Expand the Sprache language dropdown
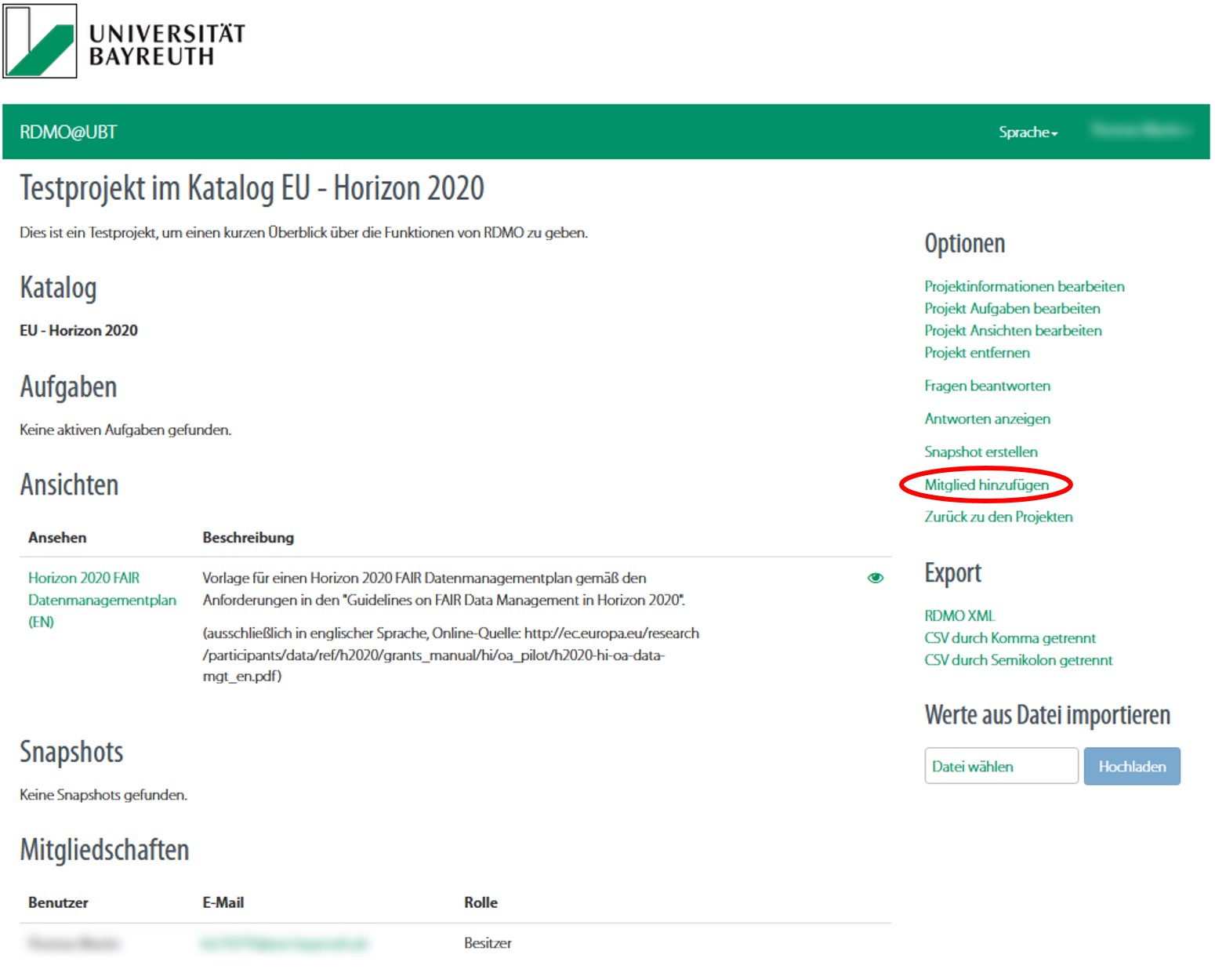 pos(1028,132)
